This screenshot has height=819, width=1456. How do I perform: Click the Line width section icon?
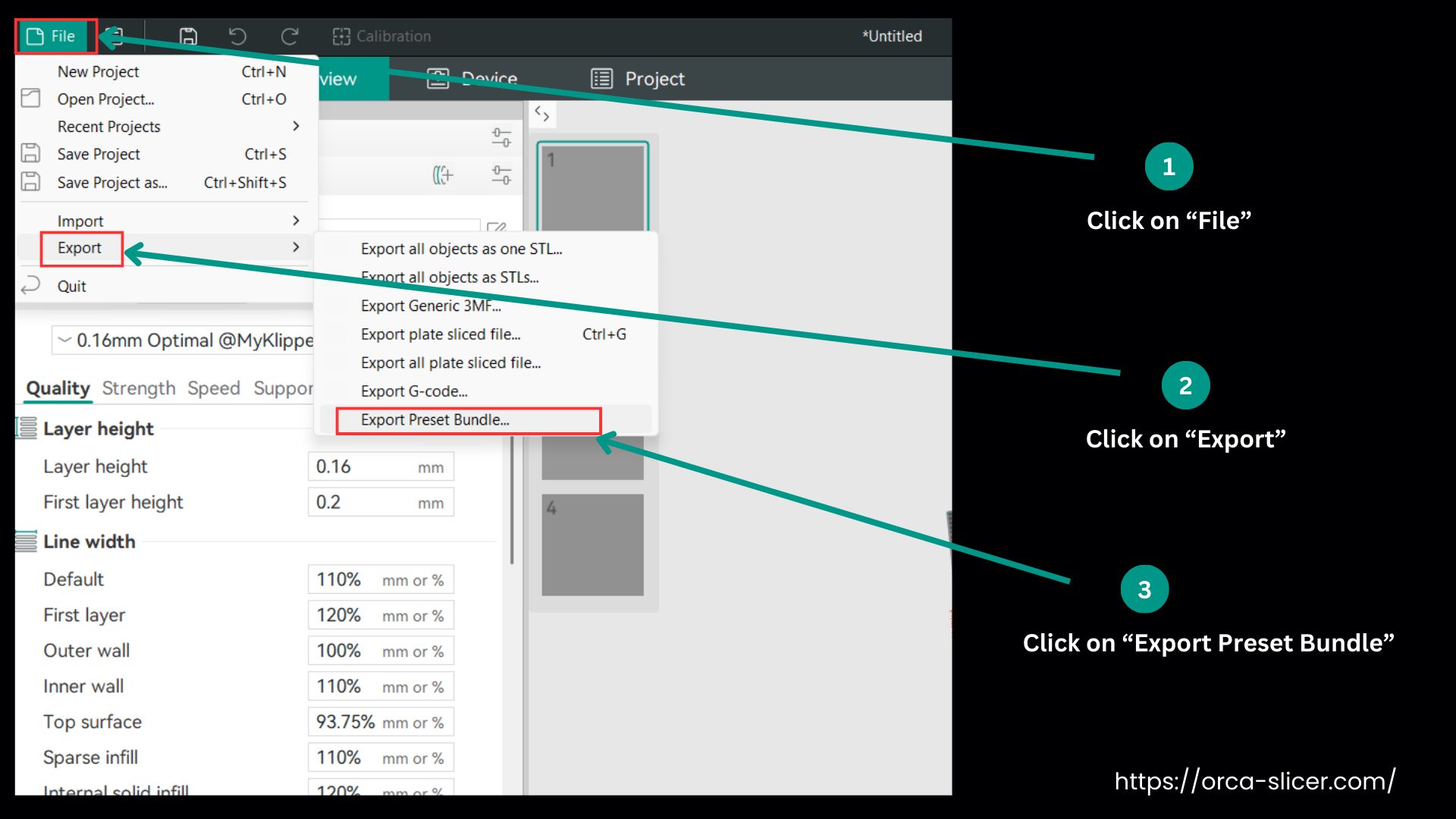click(x=27, y=541)
